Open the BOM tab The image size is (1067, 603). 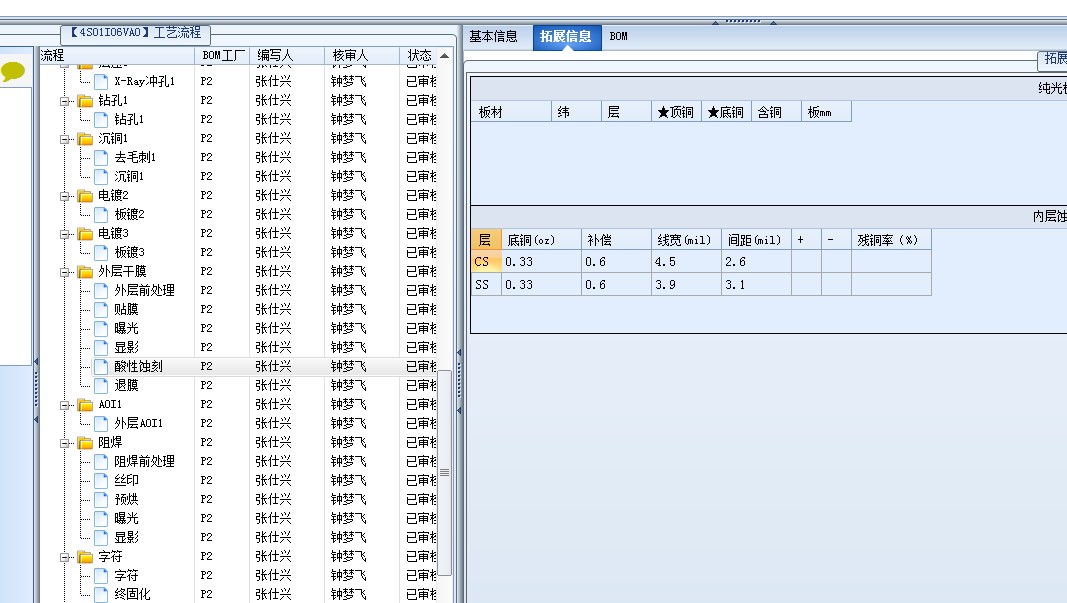pos(619,37)
